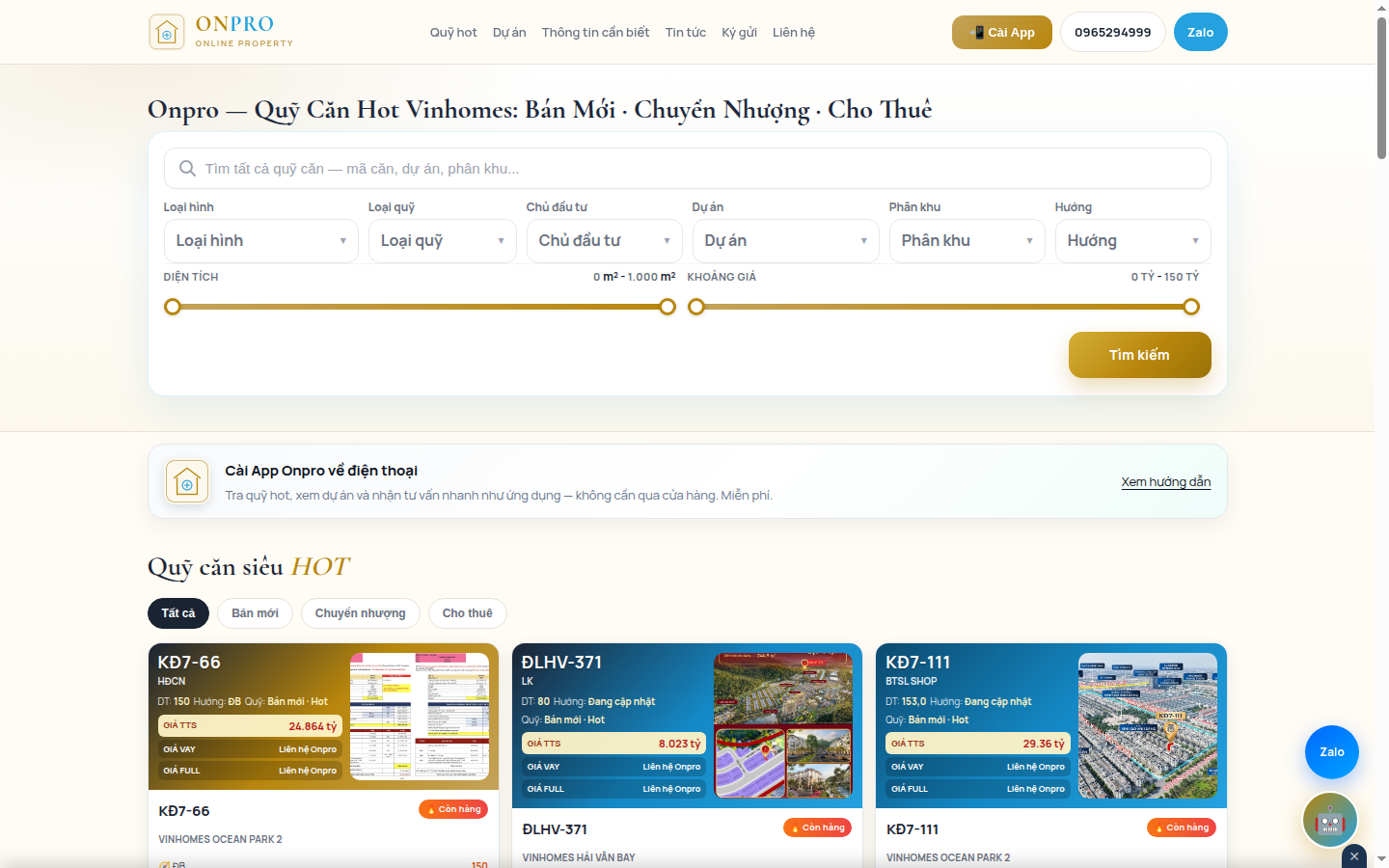Select the Bán mới filter tab
The height and width of the screenshot is (868, 1389).
pyautogui.click(x=256, y=613)
